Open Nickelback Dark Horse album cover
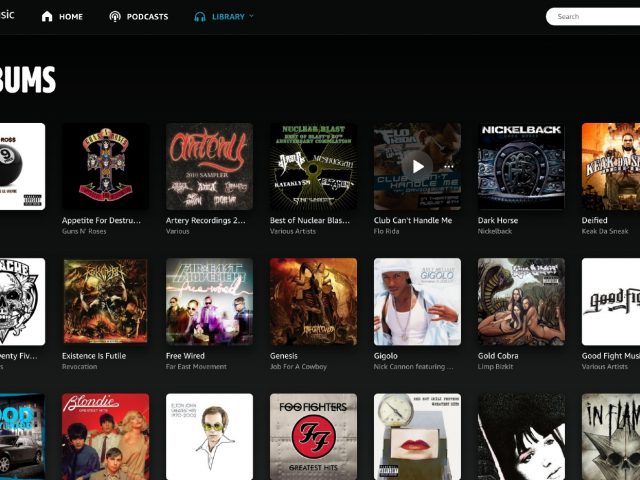640x480 pixels. pyautogui.click(x=521, y=167)
